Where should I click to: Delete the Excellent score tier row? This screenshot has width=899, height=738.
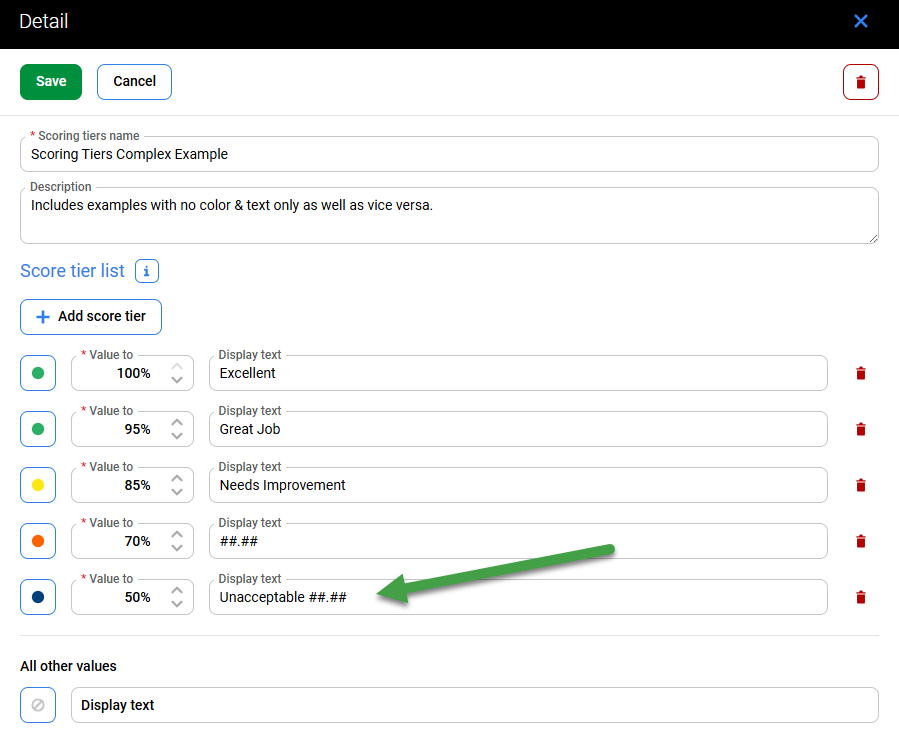click(860, 373)
